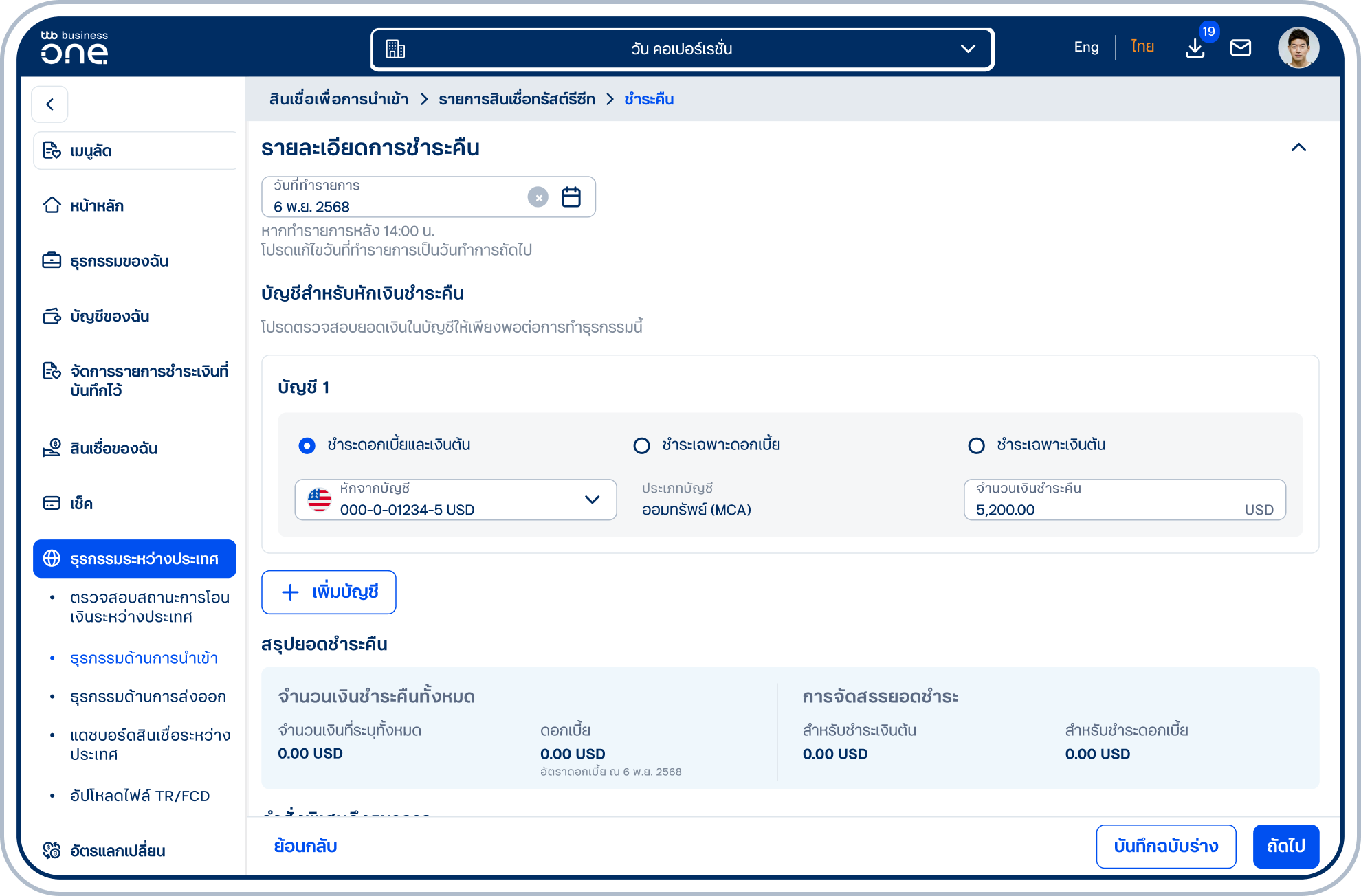Click wallet icon beside บัญชีของฉัน
The height and width of the screenshot is (896, 1361).
pos(52,316)
